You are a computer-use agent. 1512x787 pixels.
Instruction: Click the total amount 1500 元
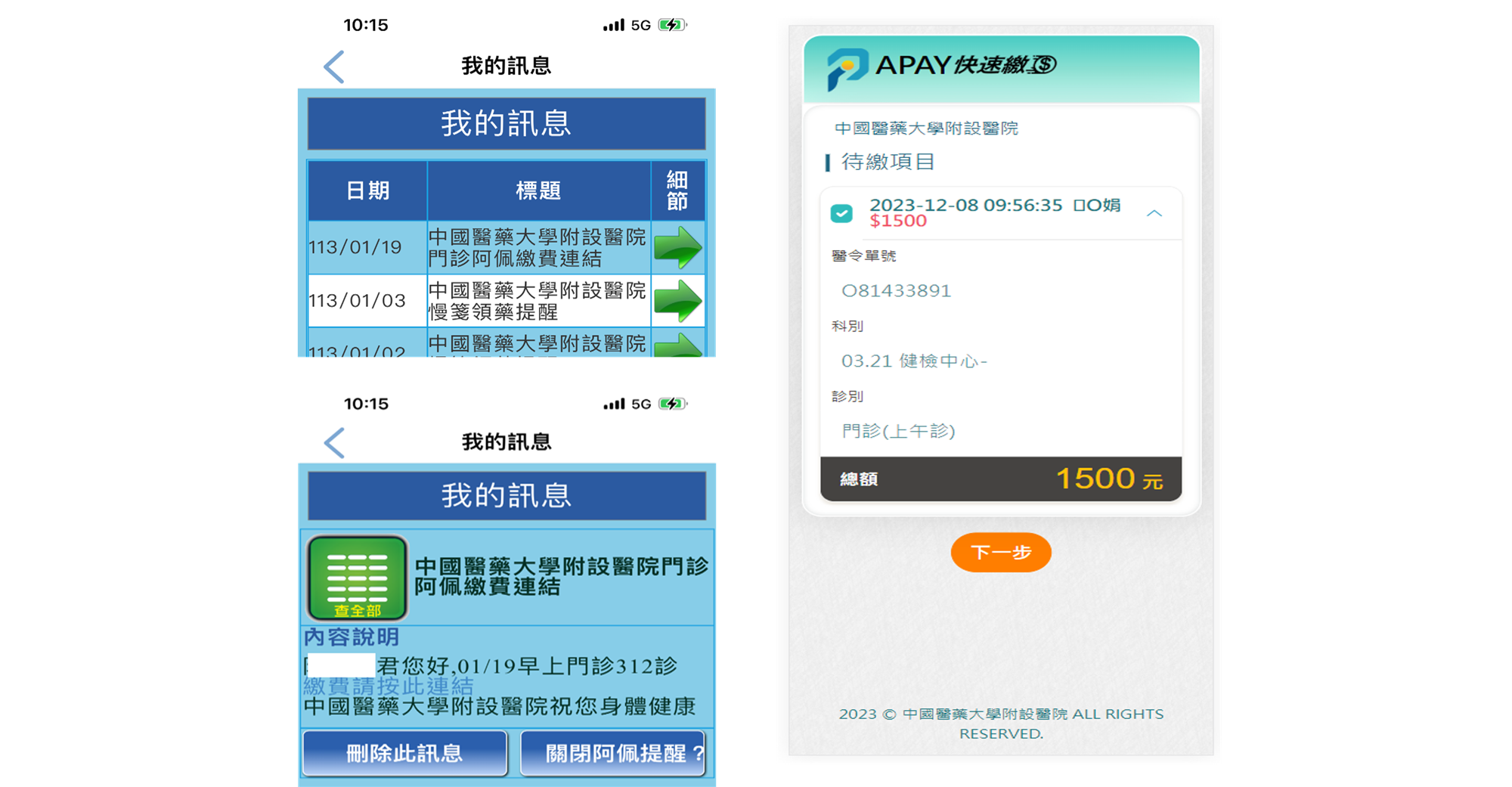click(1109, 479)
